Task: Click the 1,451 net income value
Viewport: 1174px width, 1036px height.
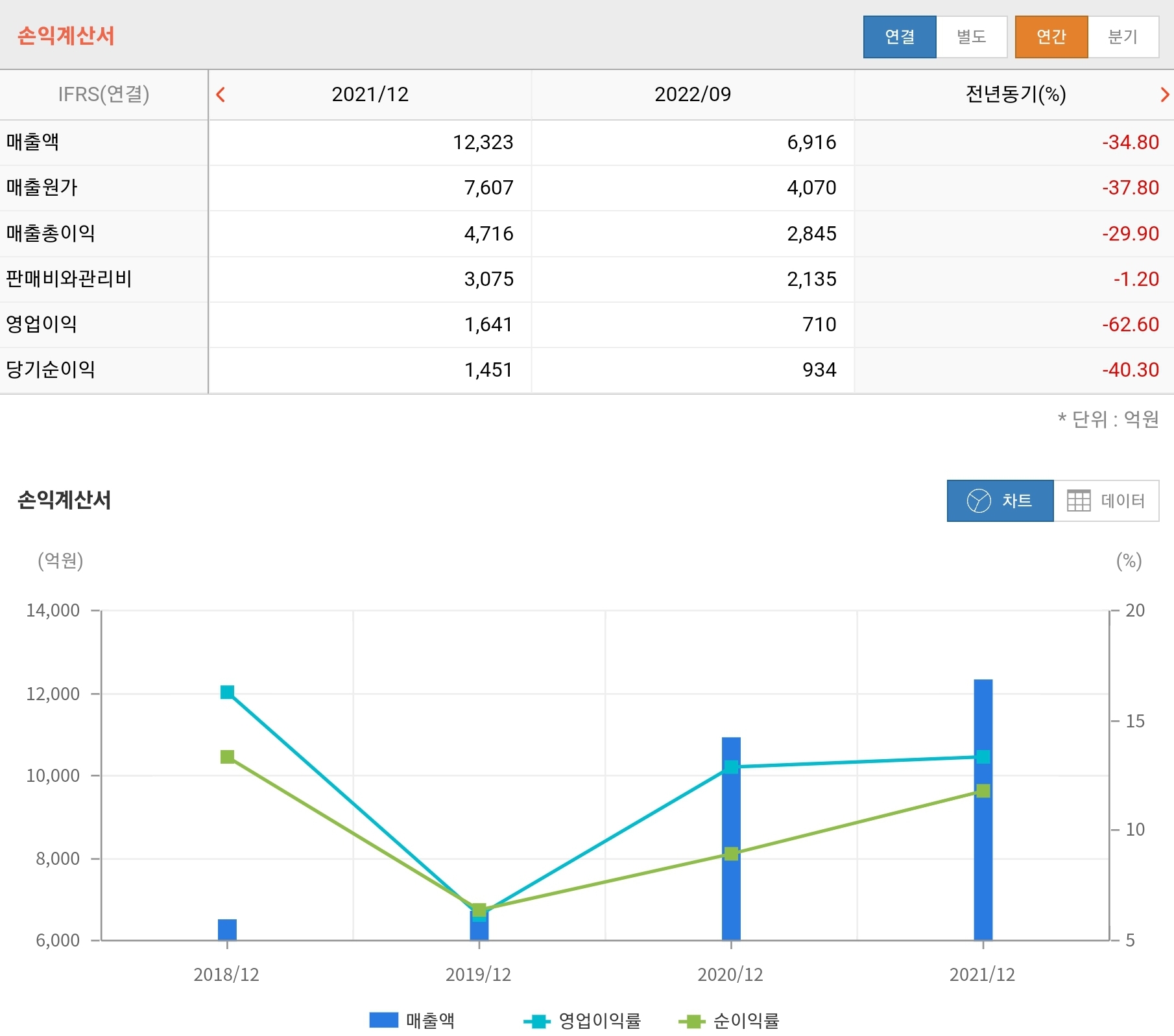Action: [488, 370]
